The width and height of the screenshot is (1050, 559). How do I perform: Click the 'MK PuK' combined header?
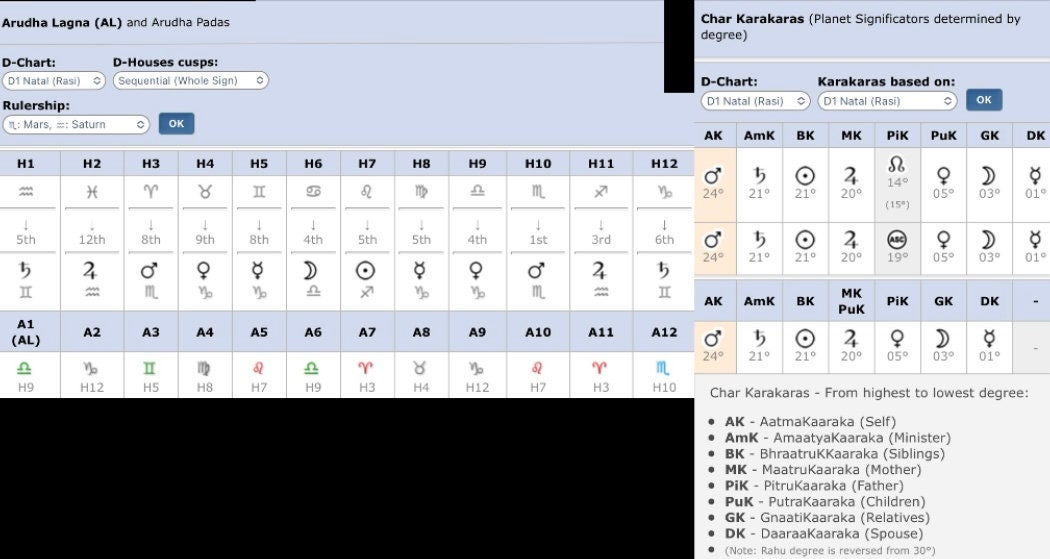[851, 301]
